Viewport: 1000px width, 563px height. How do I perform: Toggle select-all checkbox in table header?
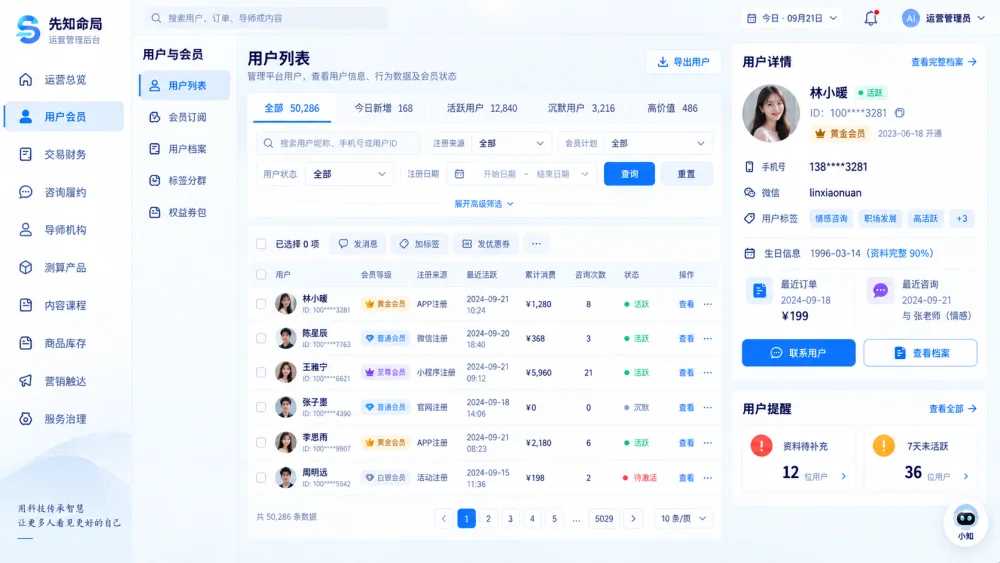click(x=261, y=275)
